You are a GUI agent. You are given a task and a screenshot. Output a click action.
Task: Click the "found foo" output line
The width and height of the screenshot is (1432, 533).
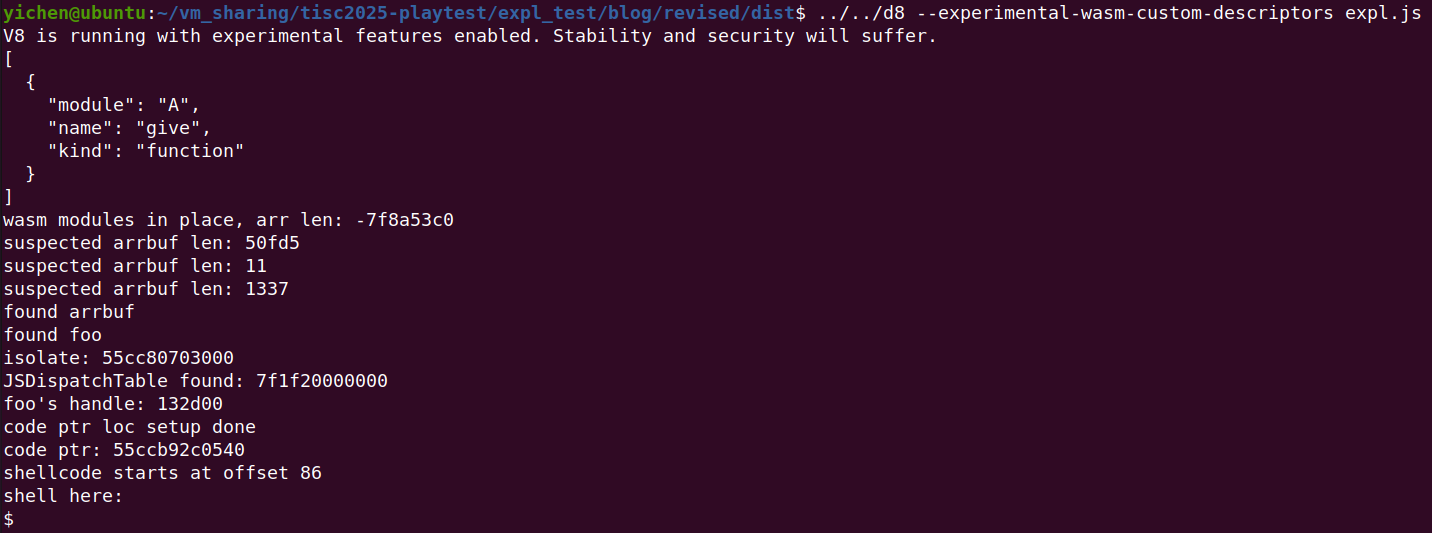tap(53, 335)
